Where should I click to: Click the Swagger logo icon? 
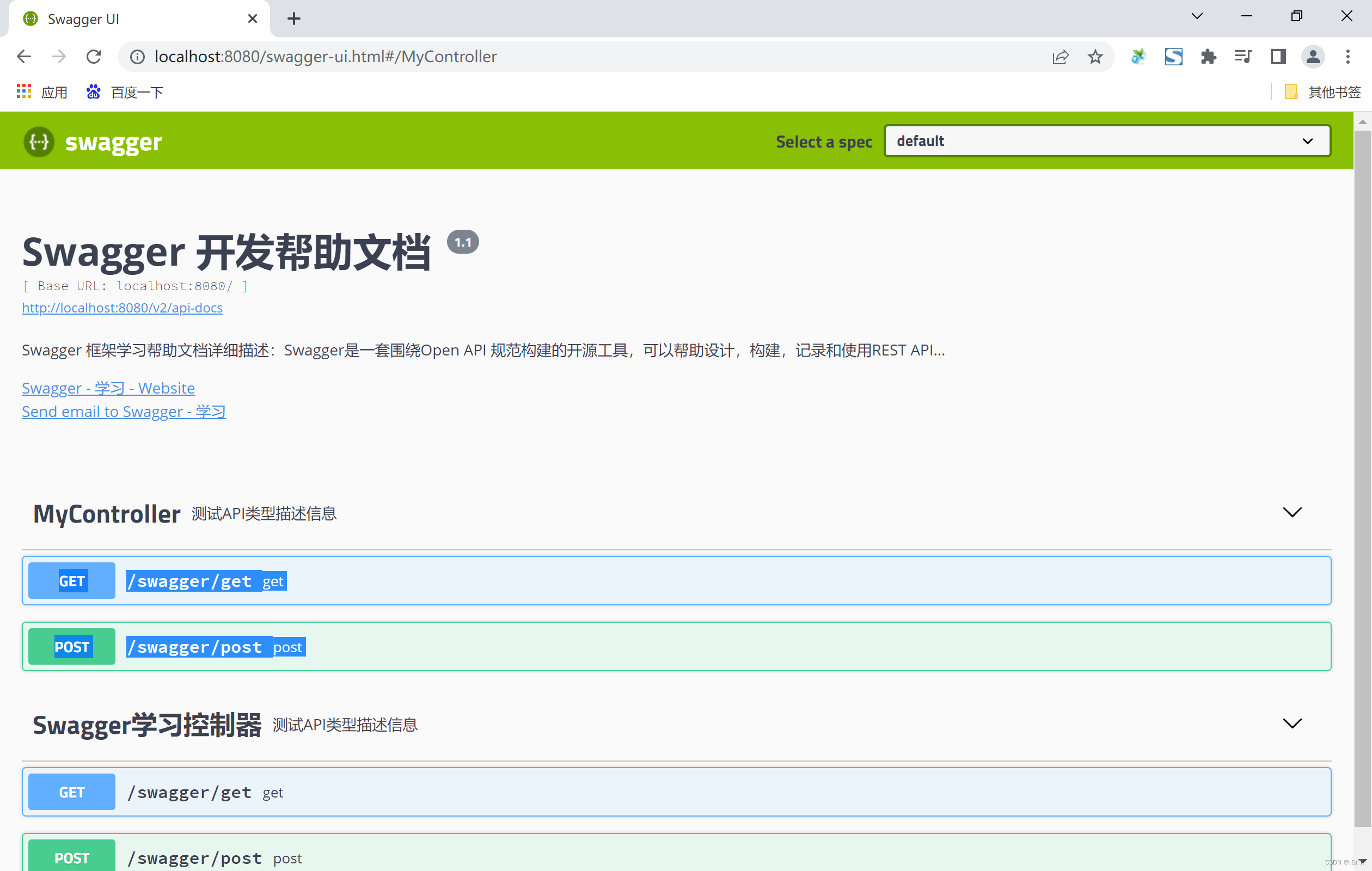(39, 142)
